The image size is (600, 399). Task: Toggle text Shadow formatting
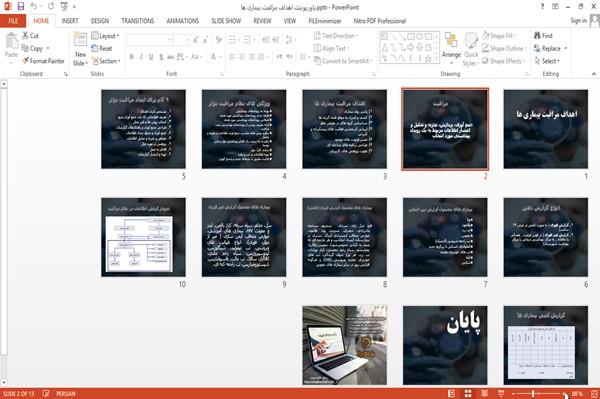pyautogui.click(x=161, y=57)
